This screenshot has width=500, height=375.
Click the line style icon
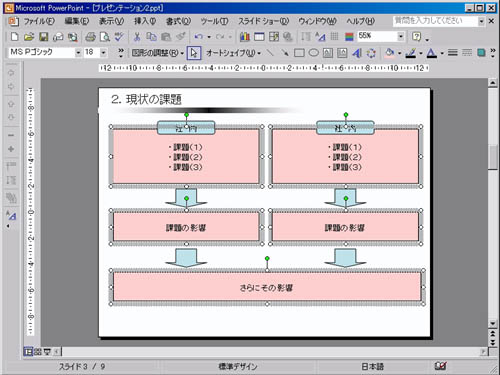[x=452, y=53]
